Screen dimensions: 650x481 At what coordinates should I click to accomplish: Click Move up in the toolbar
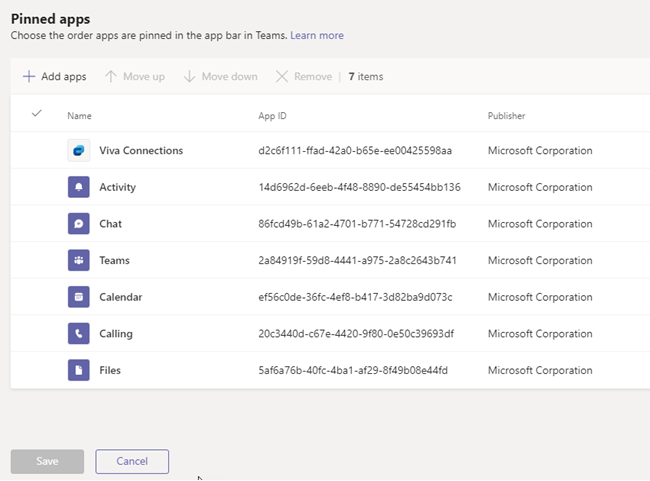click(135, 77)
